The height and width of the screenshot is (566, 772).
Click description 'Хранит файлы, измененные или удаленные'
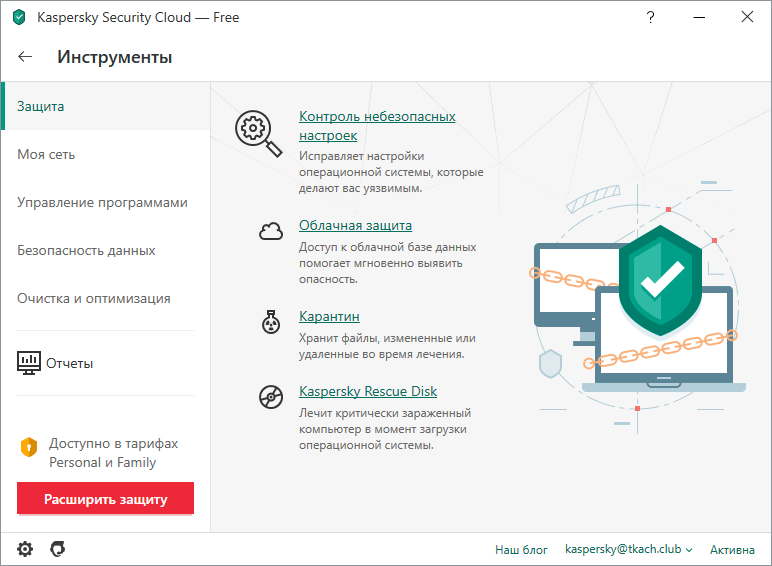[387, 346]
